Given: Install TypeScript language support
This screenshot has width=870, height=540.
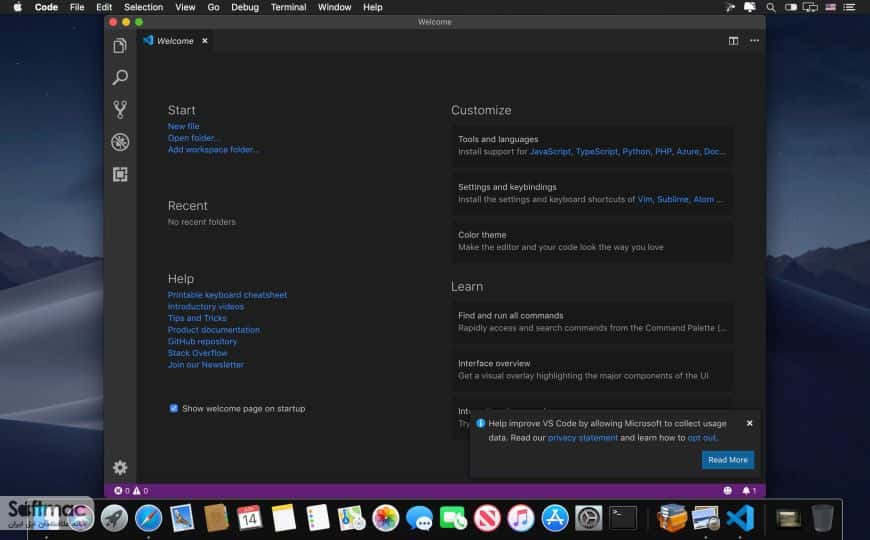Looking at the screenshot, I should pos(596,152).
